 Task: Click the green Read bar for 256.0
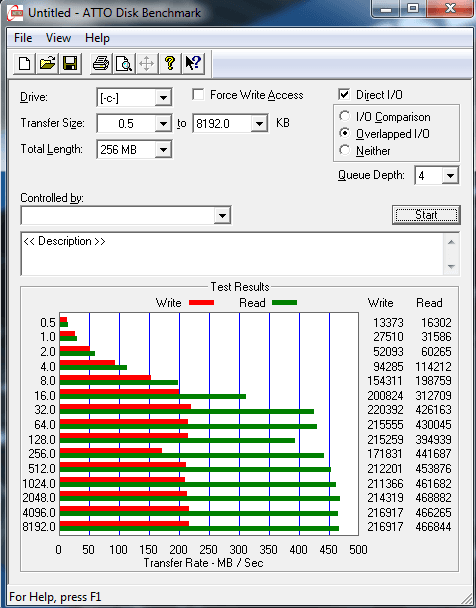coord(192,456)
